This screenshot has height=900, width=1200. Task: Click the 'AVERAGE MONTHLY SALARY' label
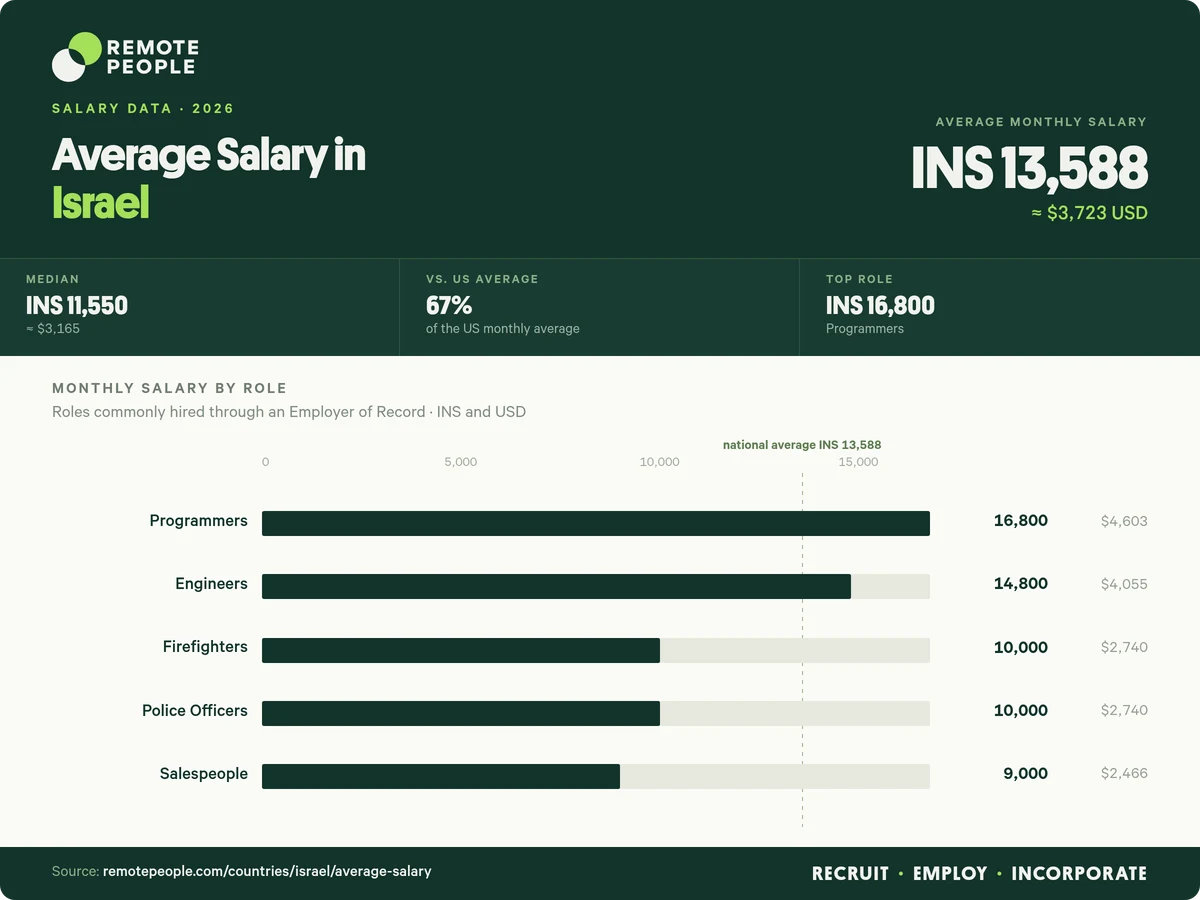click(x=1041, y=122)
